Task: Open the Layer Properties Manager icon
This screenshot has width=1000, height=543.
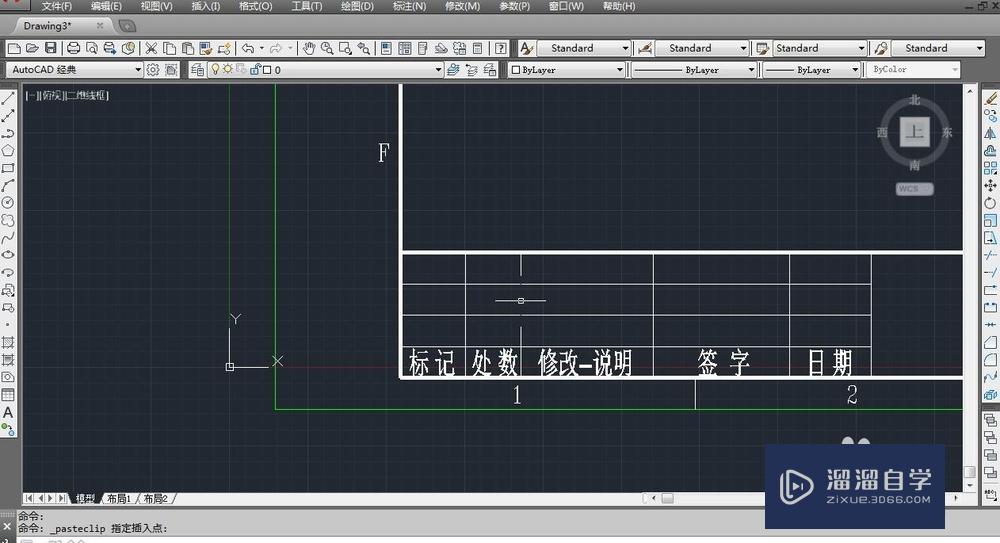Action: [197, 70]
